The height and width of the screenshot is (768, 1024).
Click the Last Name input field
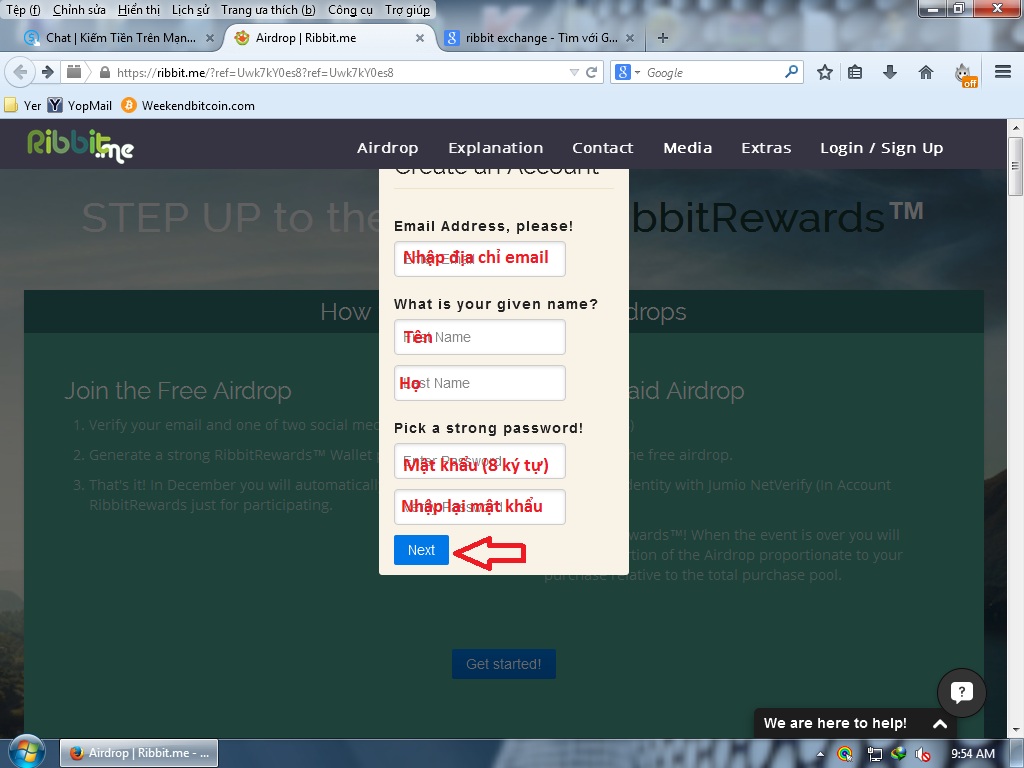(x=479, y=383)
